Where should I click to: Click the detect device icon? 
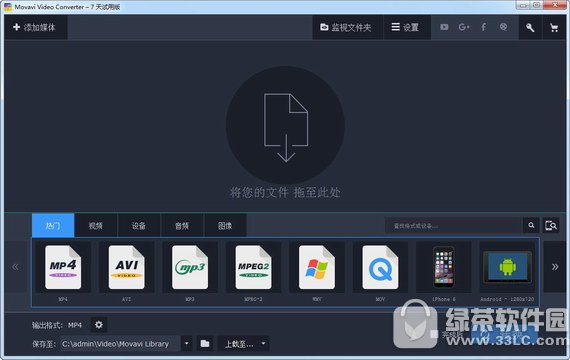[551, 225]
